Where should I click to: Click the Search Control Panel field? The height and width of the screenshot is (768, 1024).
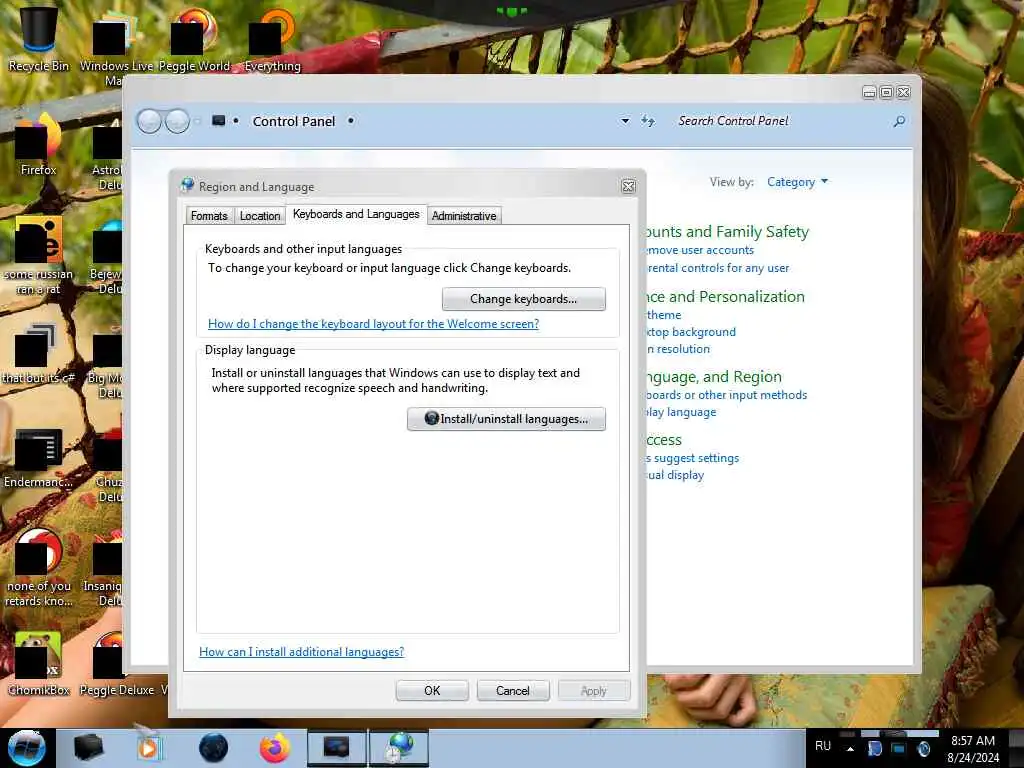[x=780, y=121]
